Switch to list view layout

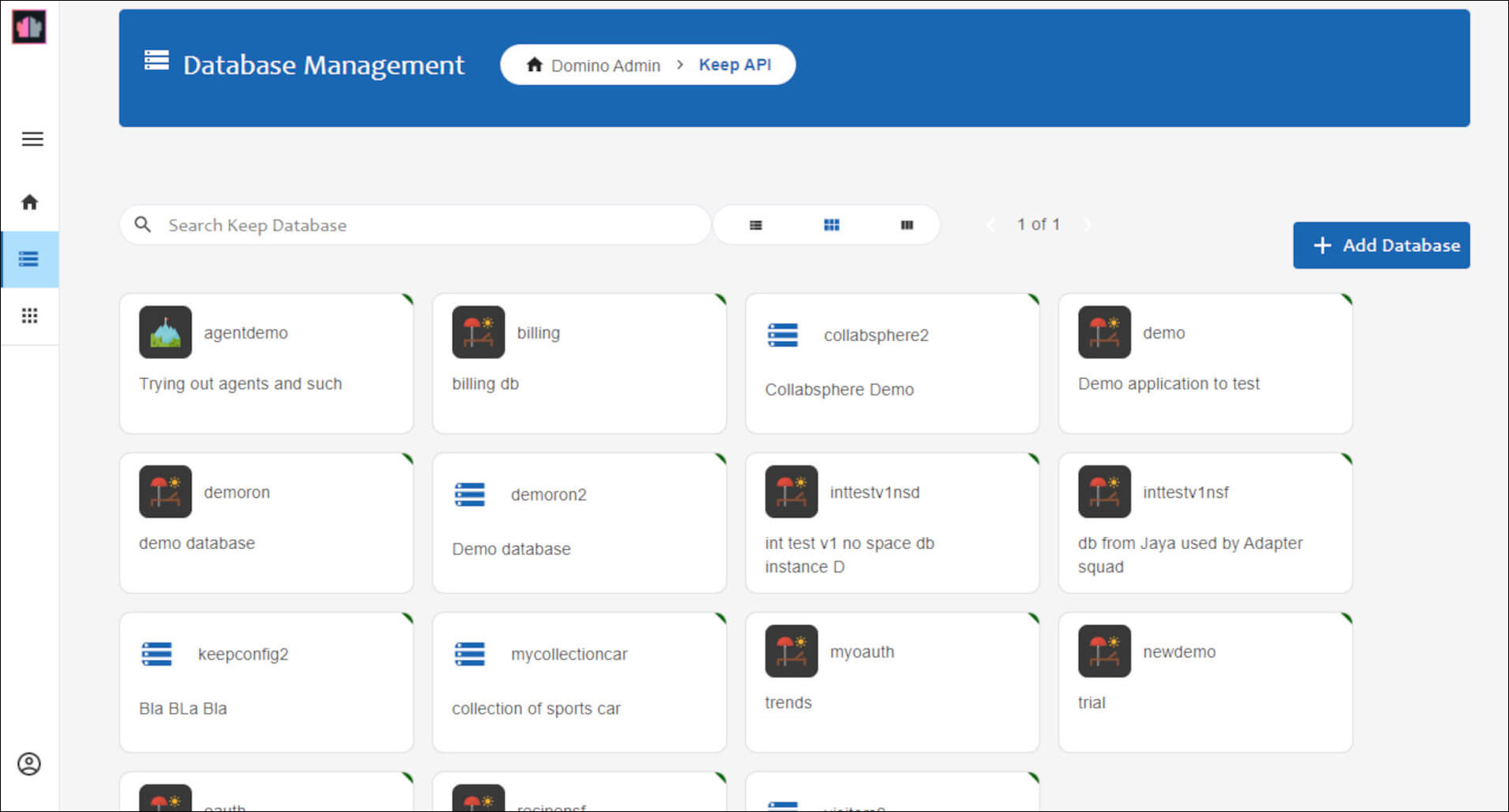pos(756,225)
